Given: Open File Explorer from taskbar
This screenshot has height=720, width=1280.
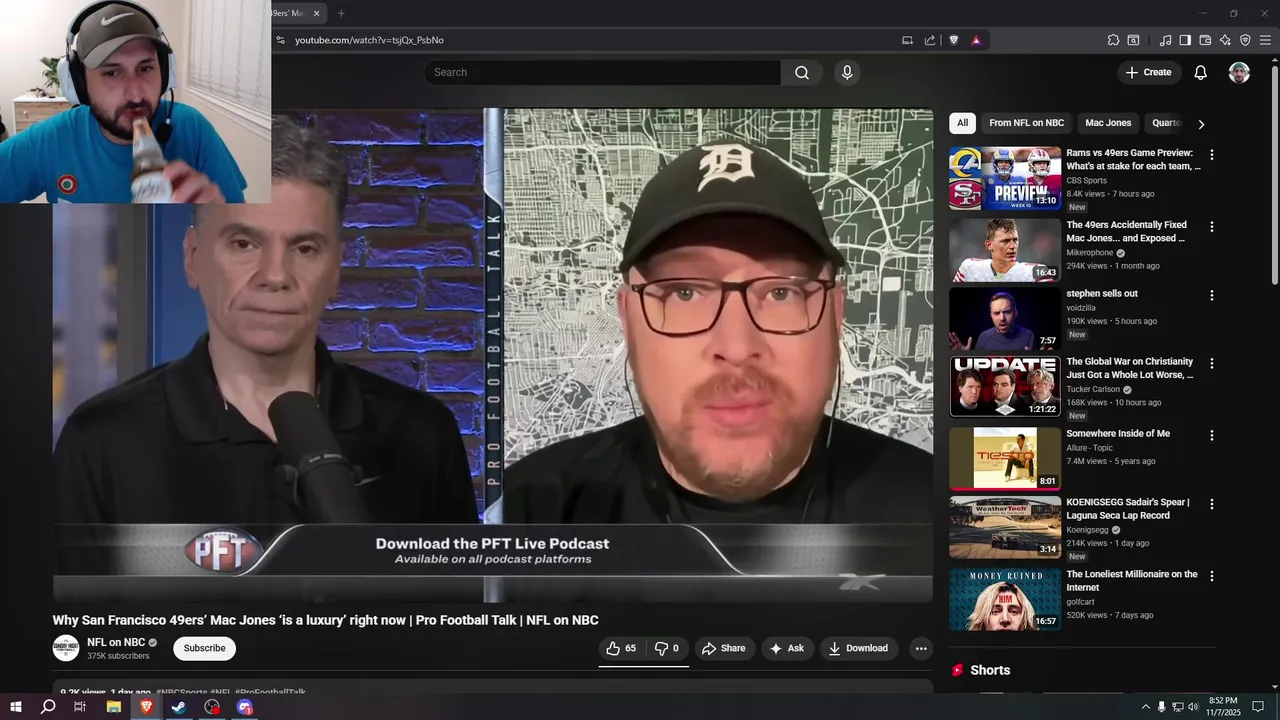Looking at the screenshot, I should pos(114,707).
